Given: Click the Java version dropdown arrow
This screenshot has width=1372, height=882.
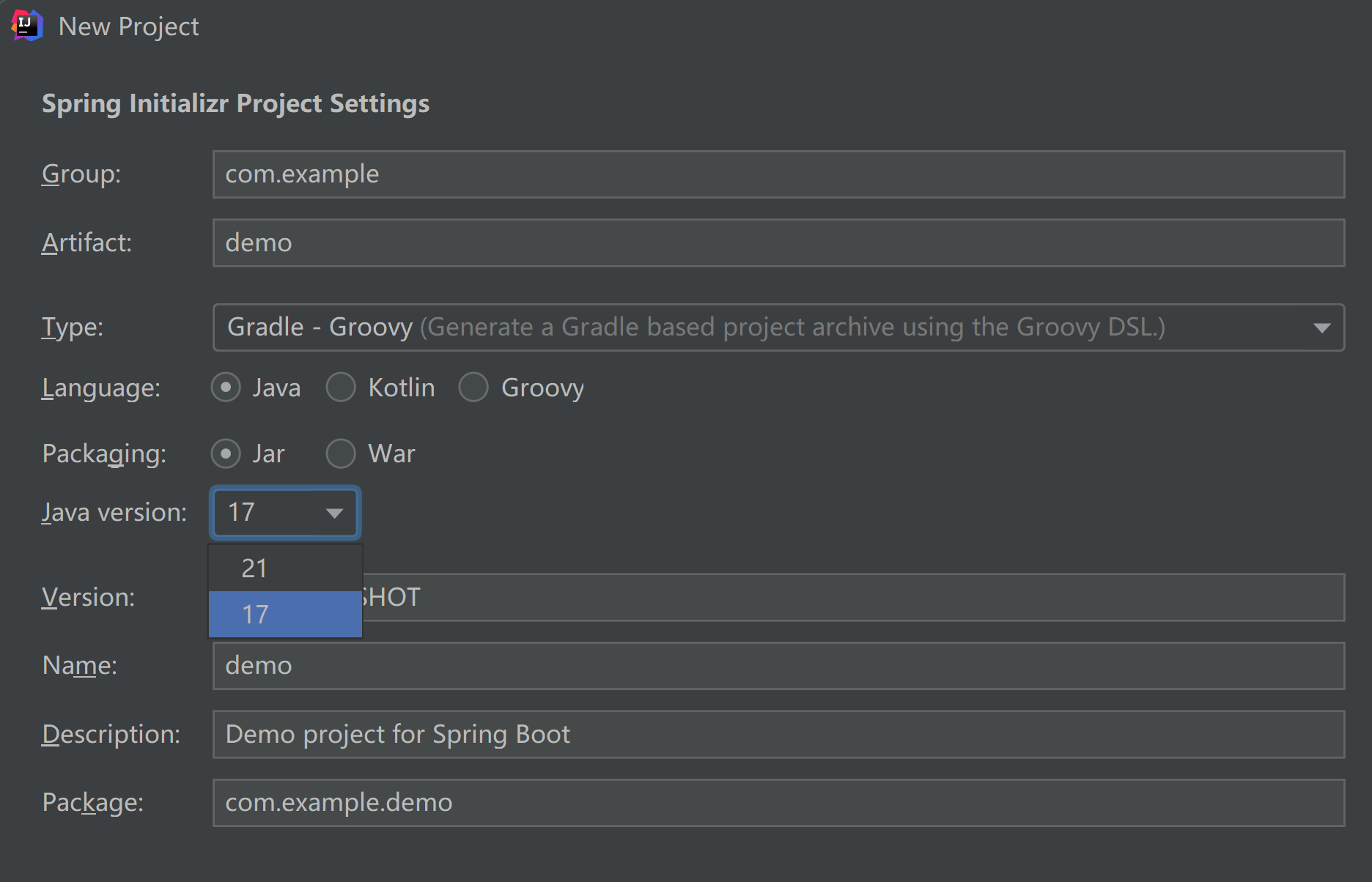Looking at the screenshot, I should [x=335, y=513].
